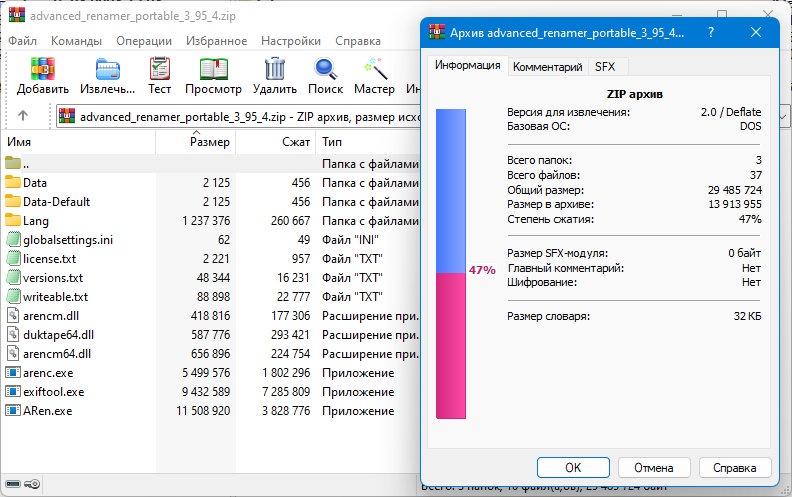Click the arencm.dll file icon
This screenshot has height=497, width=792.
point(13,316)
